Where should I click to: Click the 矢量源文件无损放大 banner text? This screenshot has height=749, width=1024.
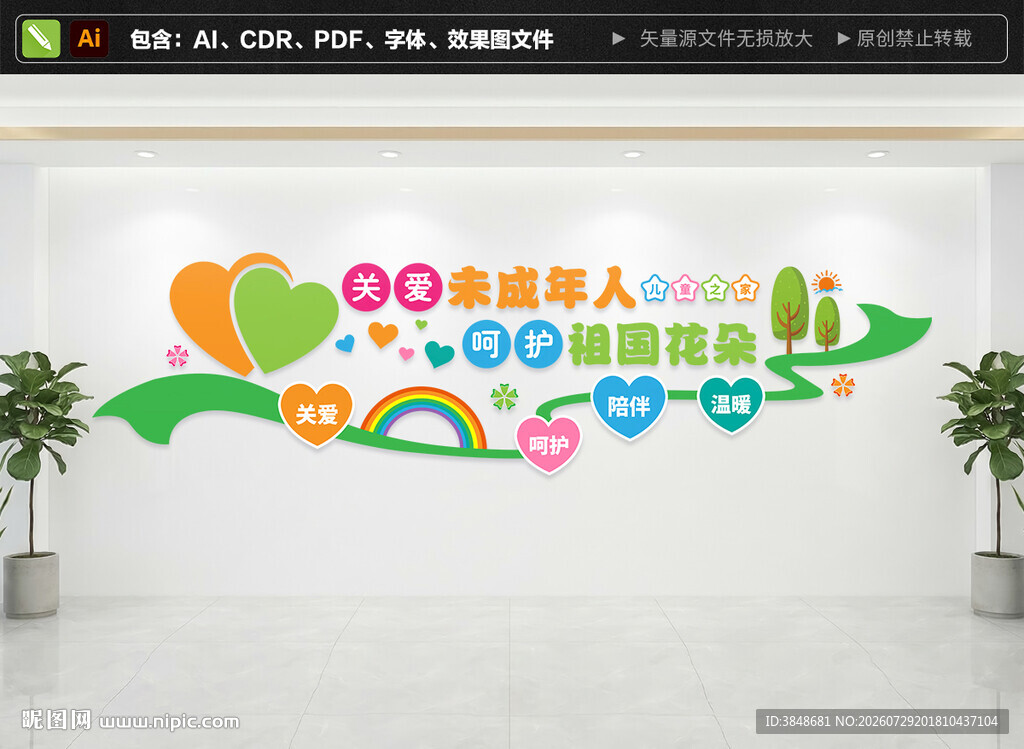point(726,39)
